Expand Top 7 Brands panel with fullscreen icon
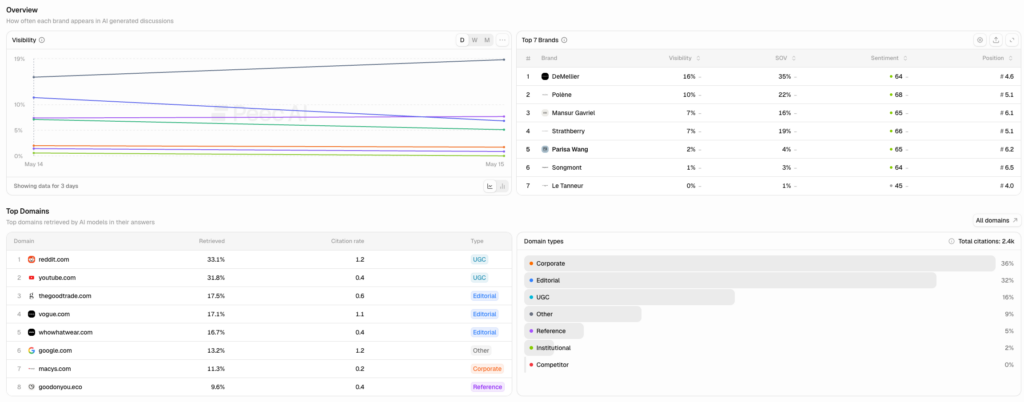This screenshot has height=402, width=1024. click(x=1012, y=40)
